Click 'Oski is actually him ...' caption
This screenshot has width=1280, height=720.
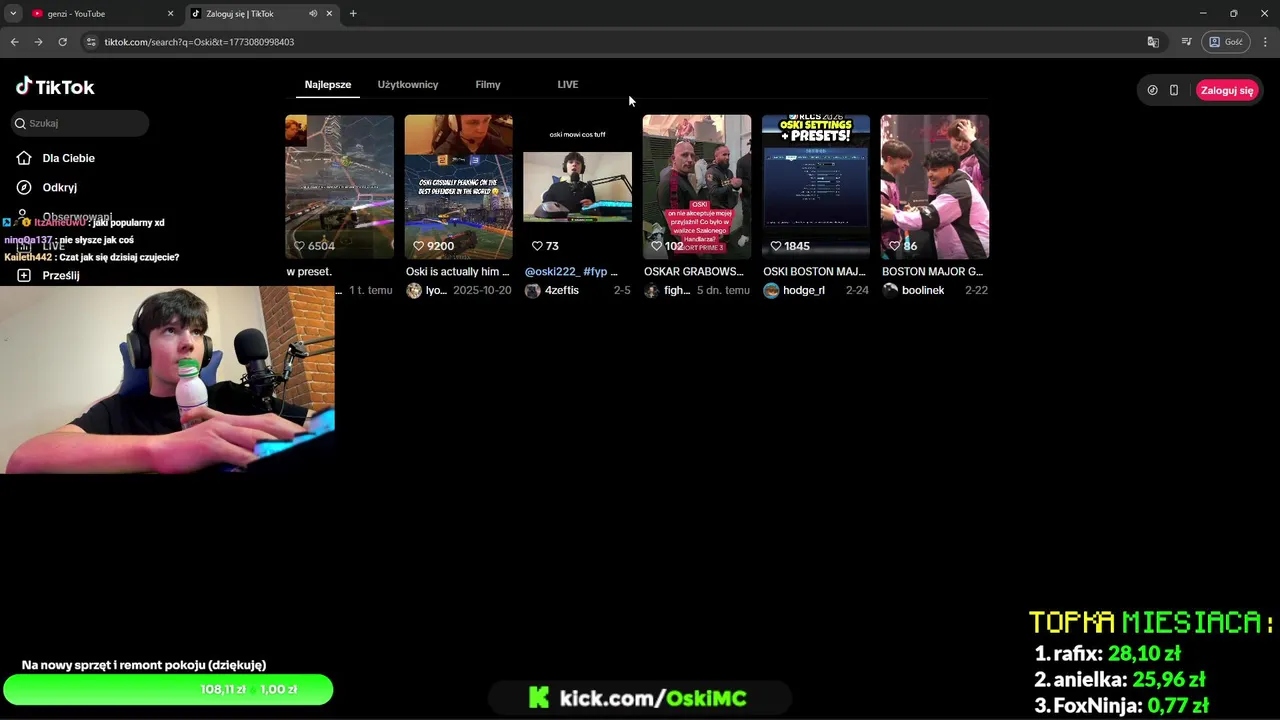458,272
